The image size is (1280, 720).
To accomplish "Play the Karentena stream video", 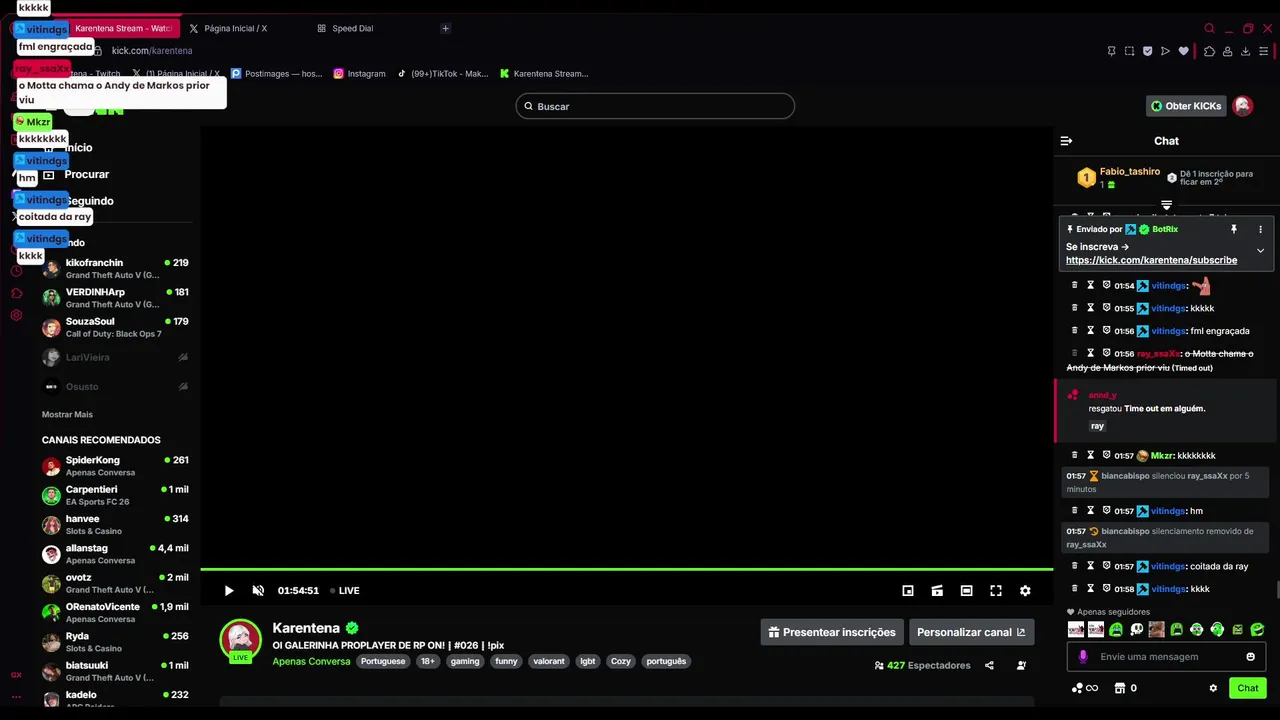I will click(229, 591).
